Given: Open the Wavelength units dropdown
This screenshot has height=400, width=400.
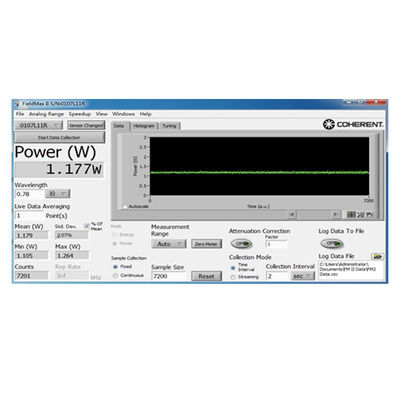Looking at the screenshot, I should tap(58, 194).
